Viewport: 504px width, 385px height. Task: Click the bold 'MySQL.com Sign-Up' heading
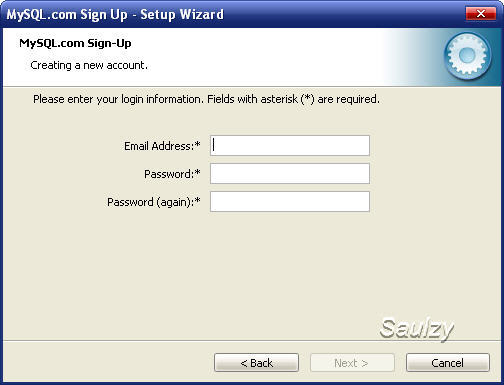pos(75,43)
